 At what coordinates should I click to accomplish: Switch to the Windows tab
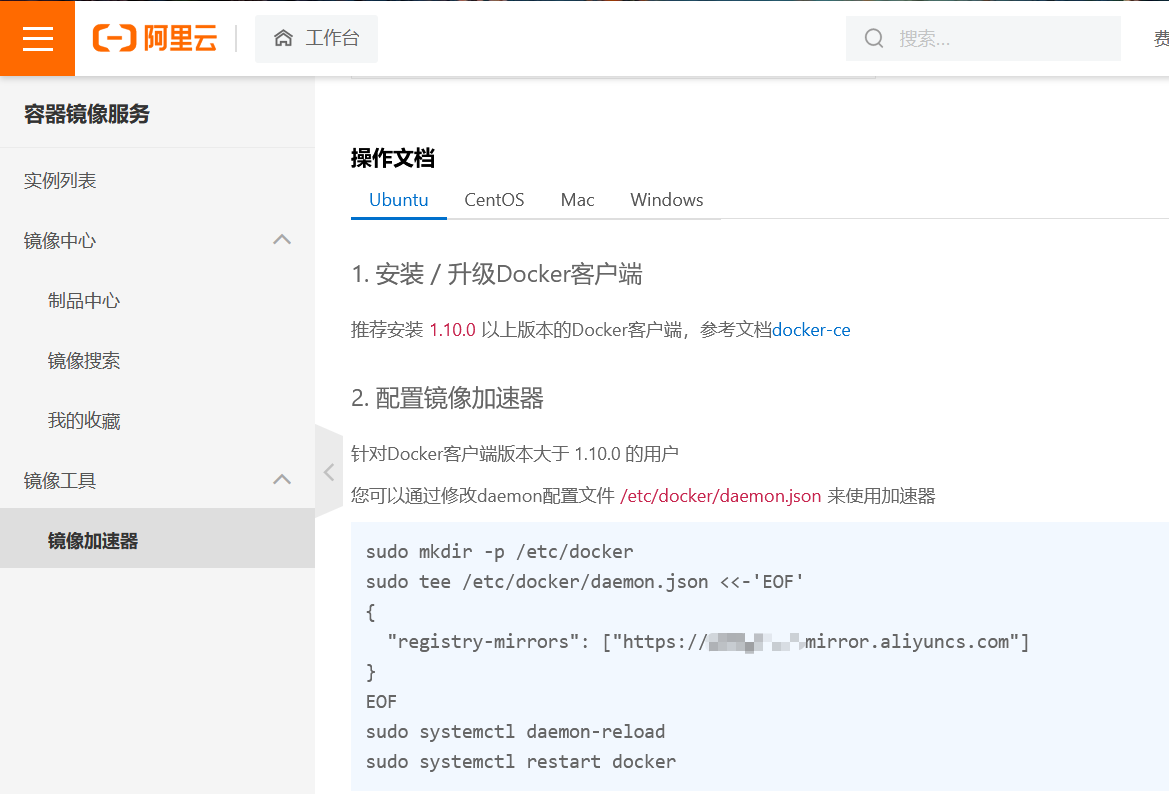click(x=667, y=200)
